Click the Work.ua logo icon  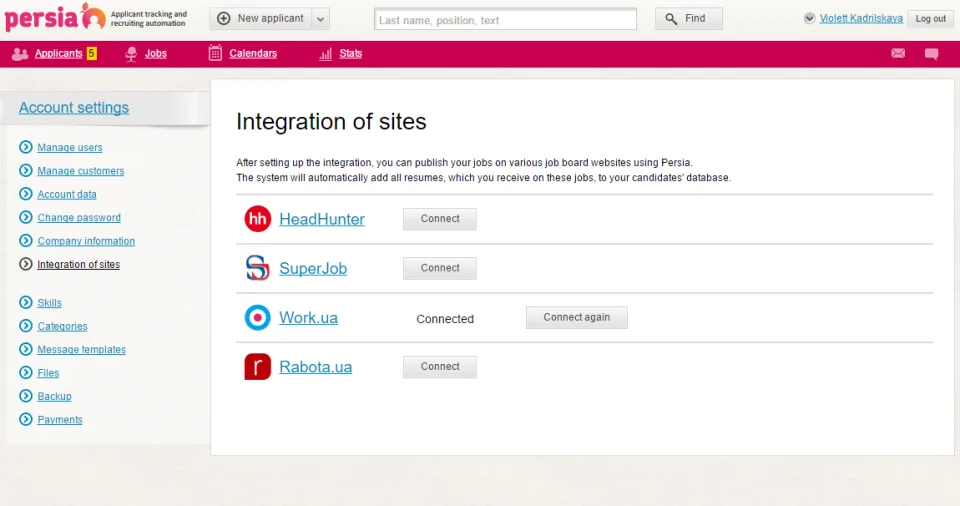(x=258, y=317)
